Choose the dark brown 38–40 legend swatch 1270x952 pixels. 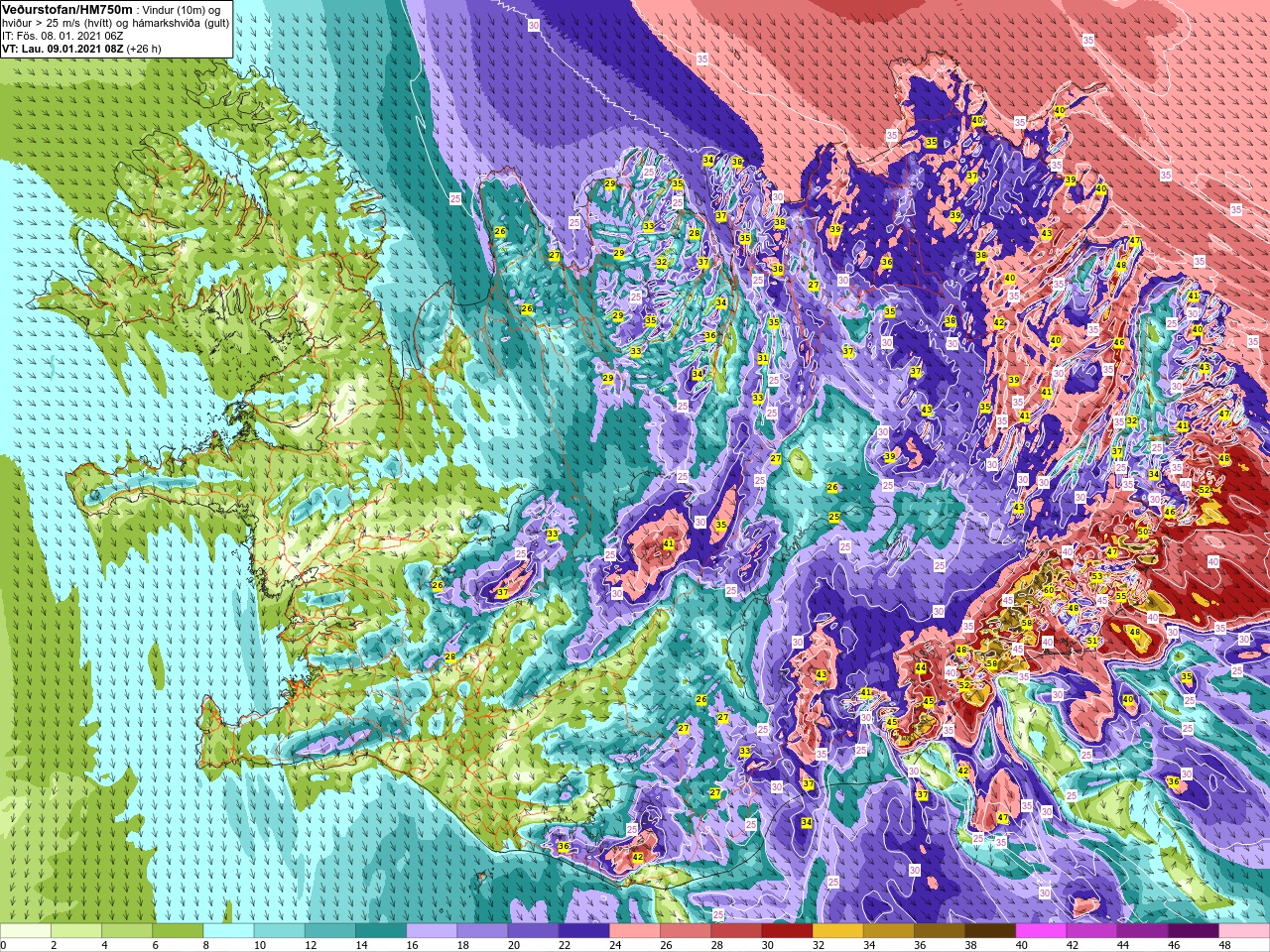pos(990,931)
